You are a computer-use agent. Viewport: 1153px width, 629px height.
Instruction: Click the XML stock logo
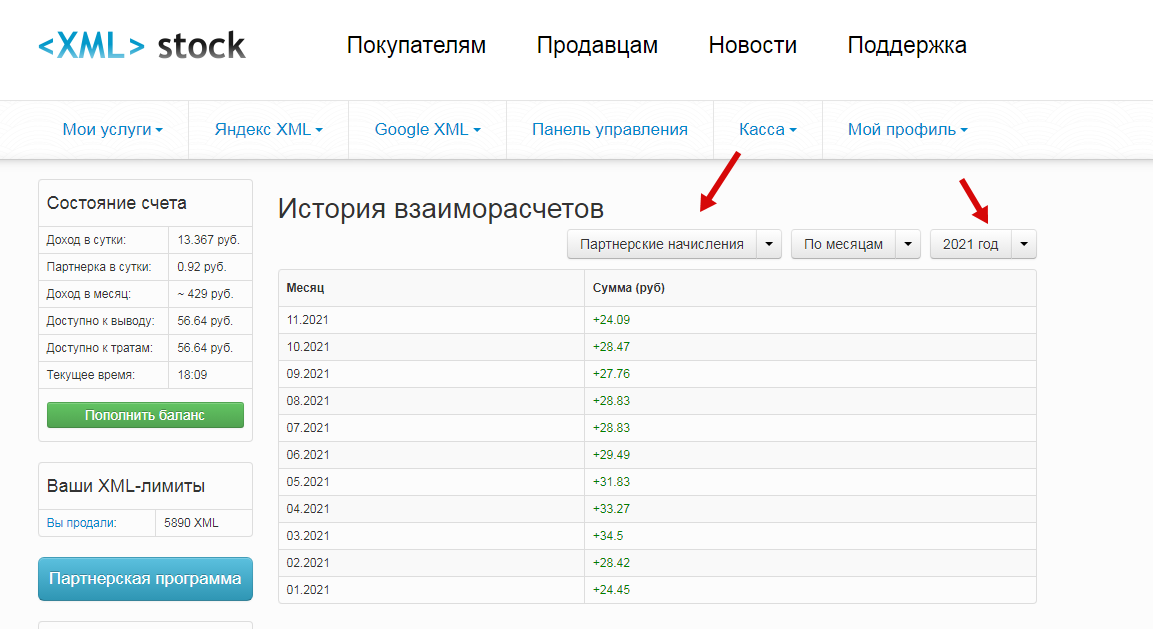pyautogui.click(x=141, y=46)
